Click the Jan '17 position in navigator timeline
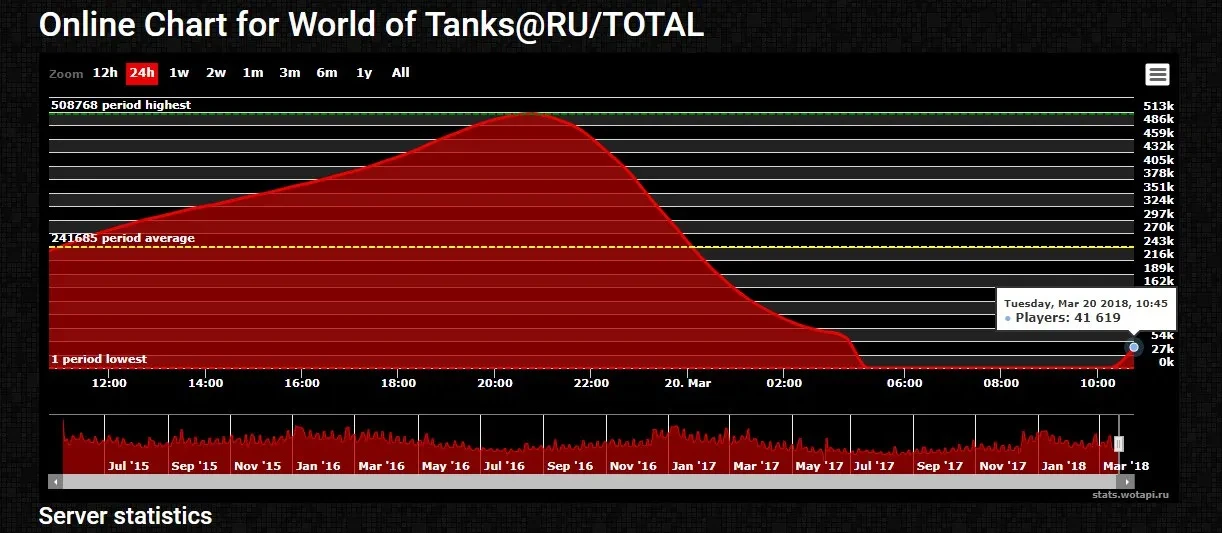 click(x=694, y=465)
